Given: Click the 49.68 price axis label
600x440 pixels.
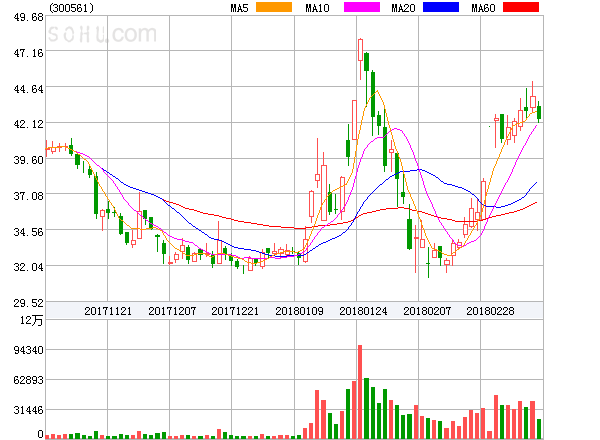Looking at the screenshot, I should click(x=29, y=17).
